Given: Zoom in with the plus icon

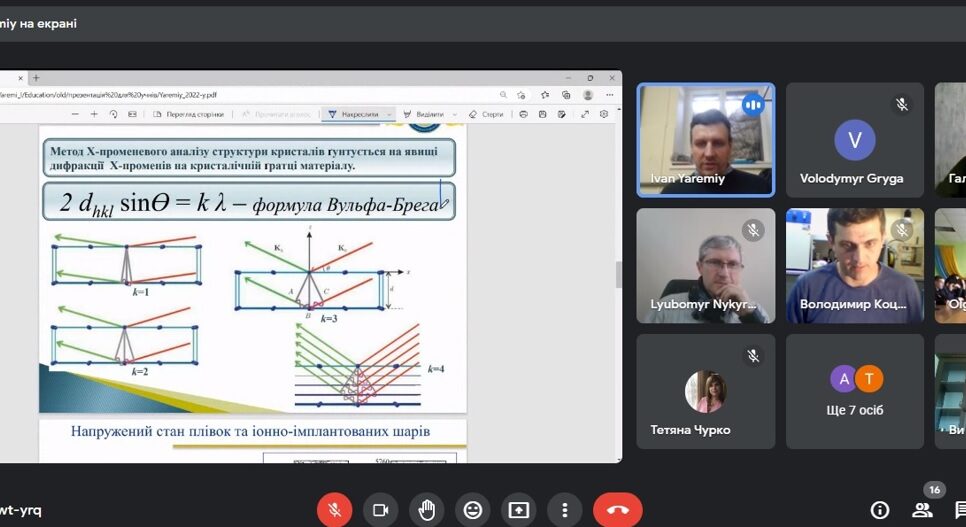Looking at the screenshot, I should [x=95, y=115].
